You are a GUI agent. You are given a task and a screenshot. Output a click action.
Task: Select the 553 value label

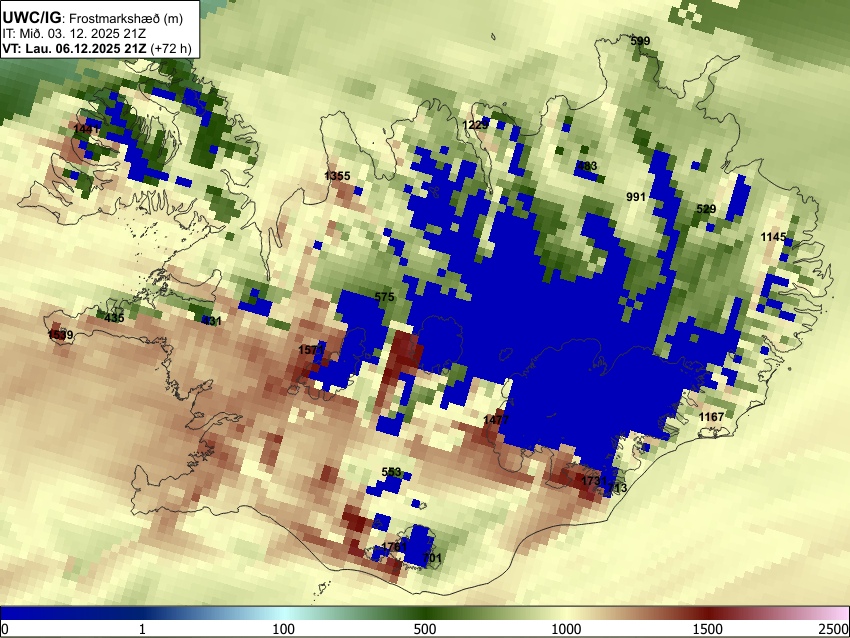click(391, 472)
